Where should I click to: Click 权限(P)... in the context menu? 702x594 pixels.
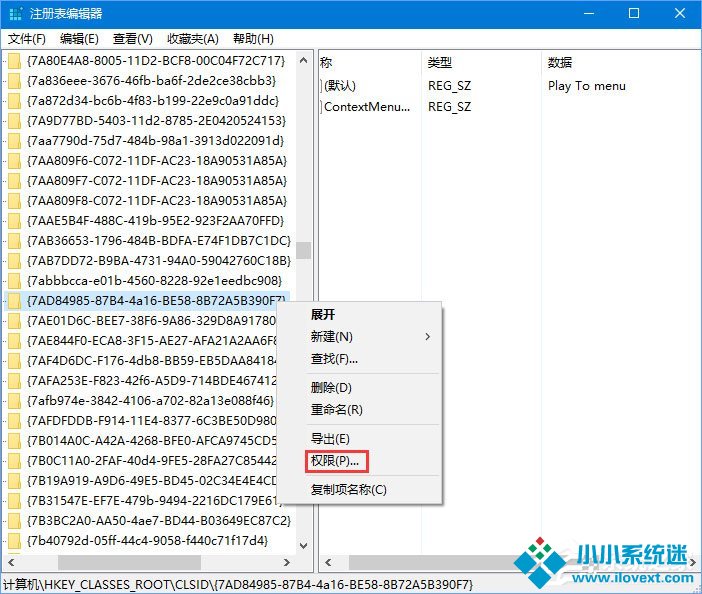tap(335, 461)
